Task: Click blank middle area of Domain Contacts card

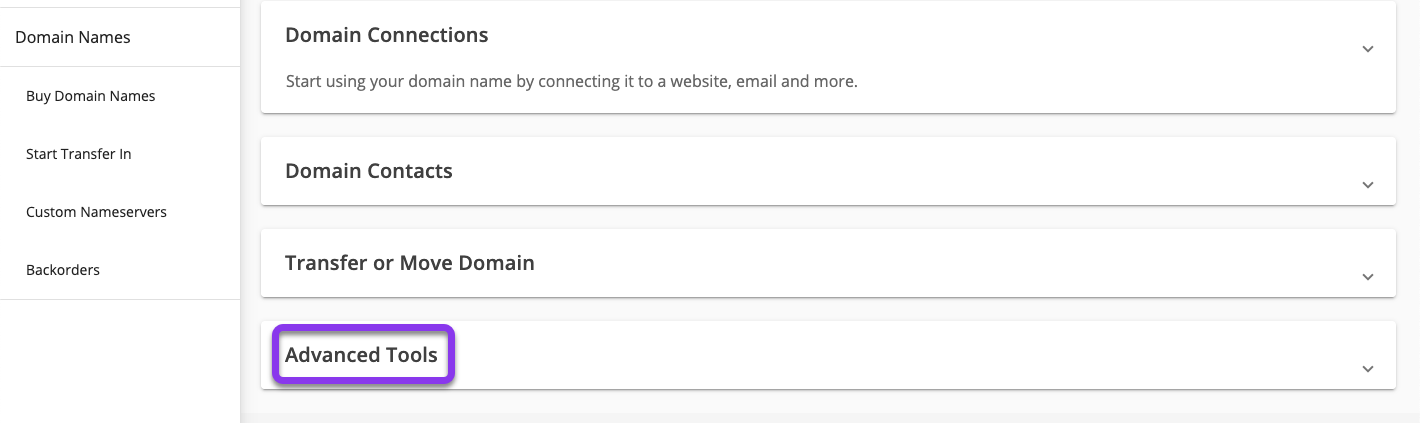Action: tap(828, 171)
